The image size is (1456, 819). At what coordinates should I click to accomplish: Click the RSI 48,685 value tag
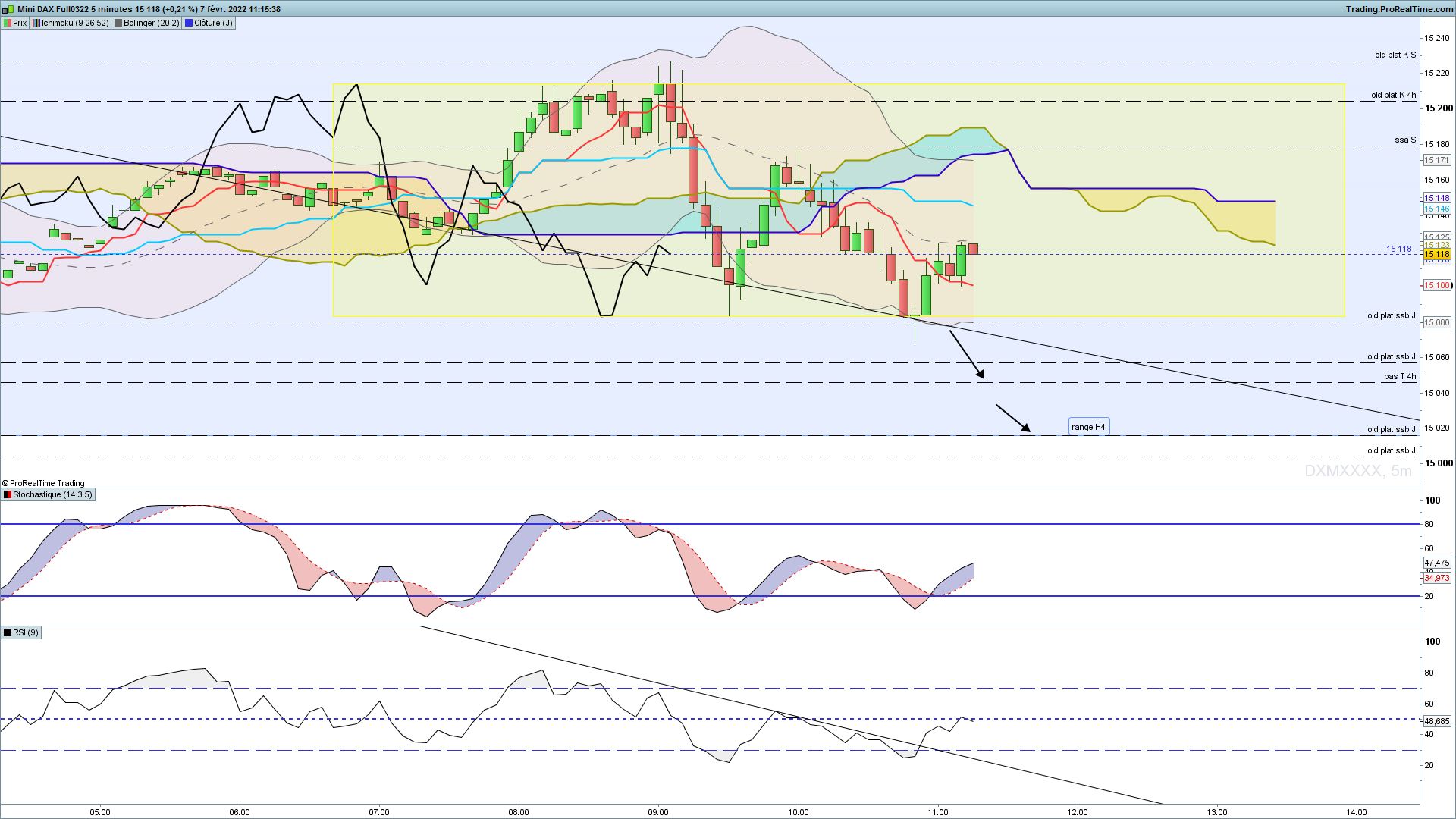coord(1437,721)
